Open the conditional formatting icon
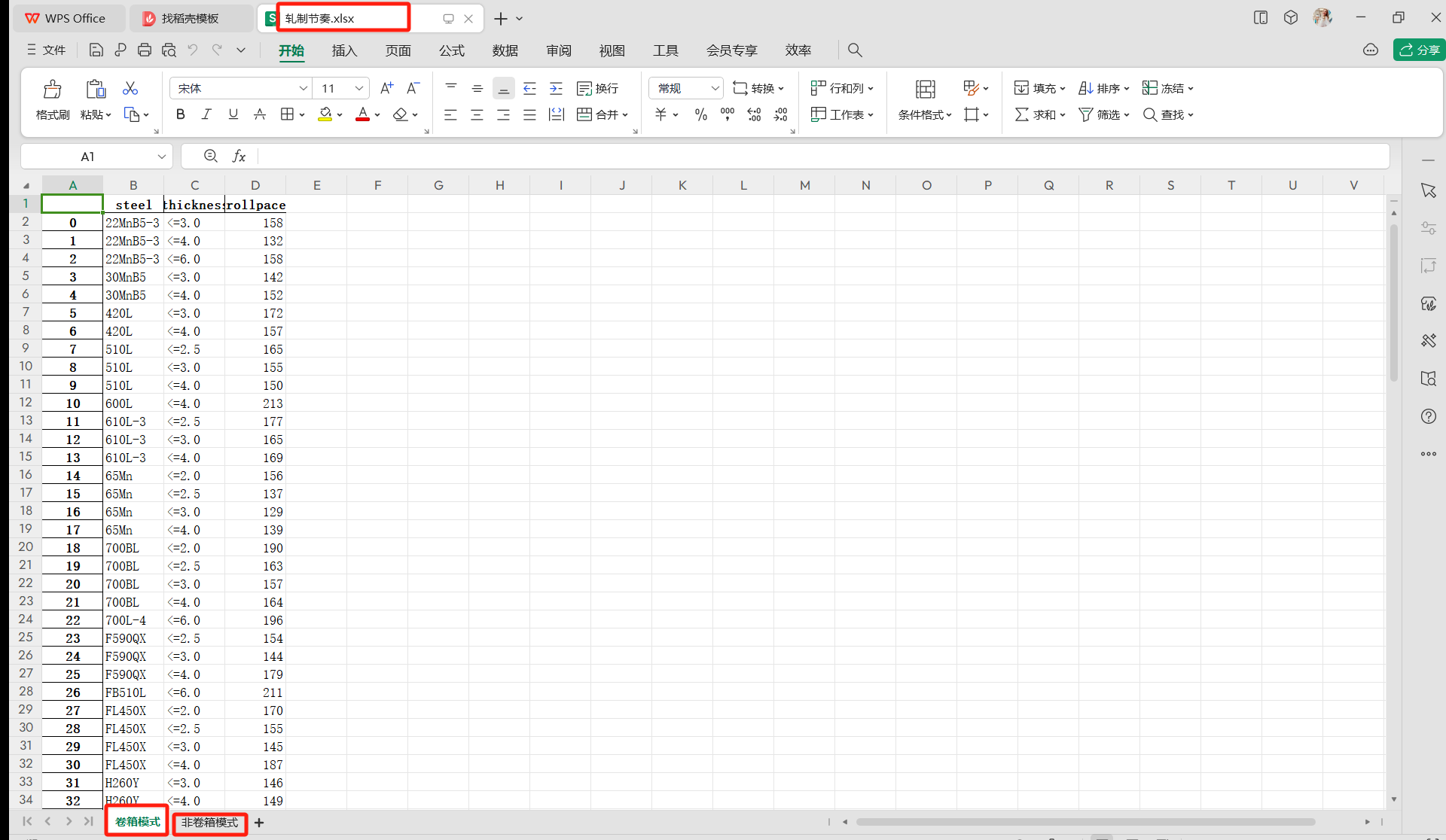The width and height of the screenshot is (1446, 840). coord(925,90)
